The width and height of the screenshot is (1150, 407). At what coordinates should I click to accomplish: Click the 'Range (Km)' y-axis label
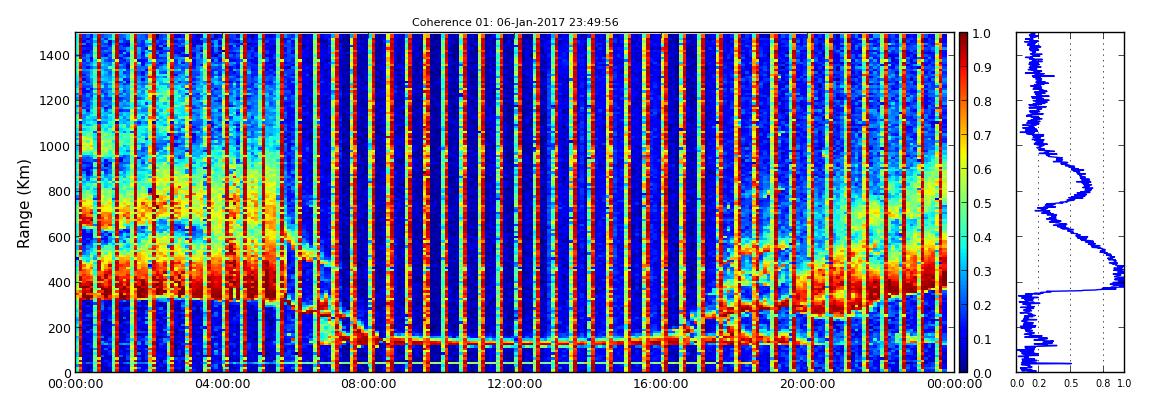point(24,203)
